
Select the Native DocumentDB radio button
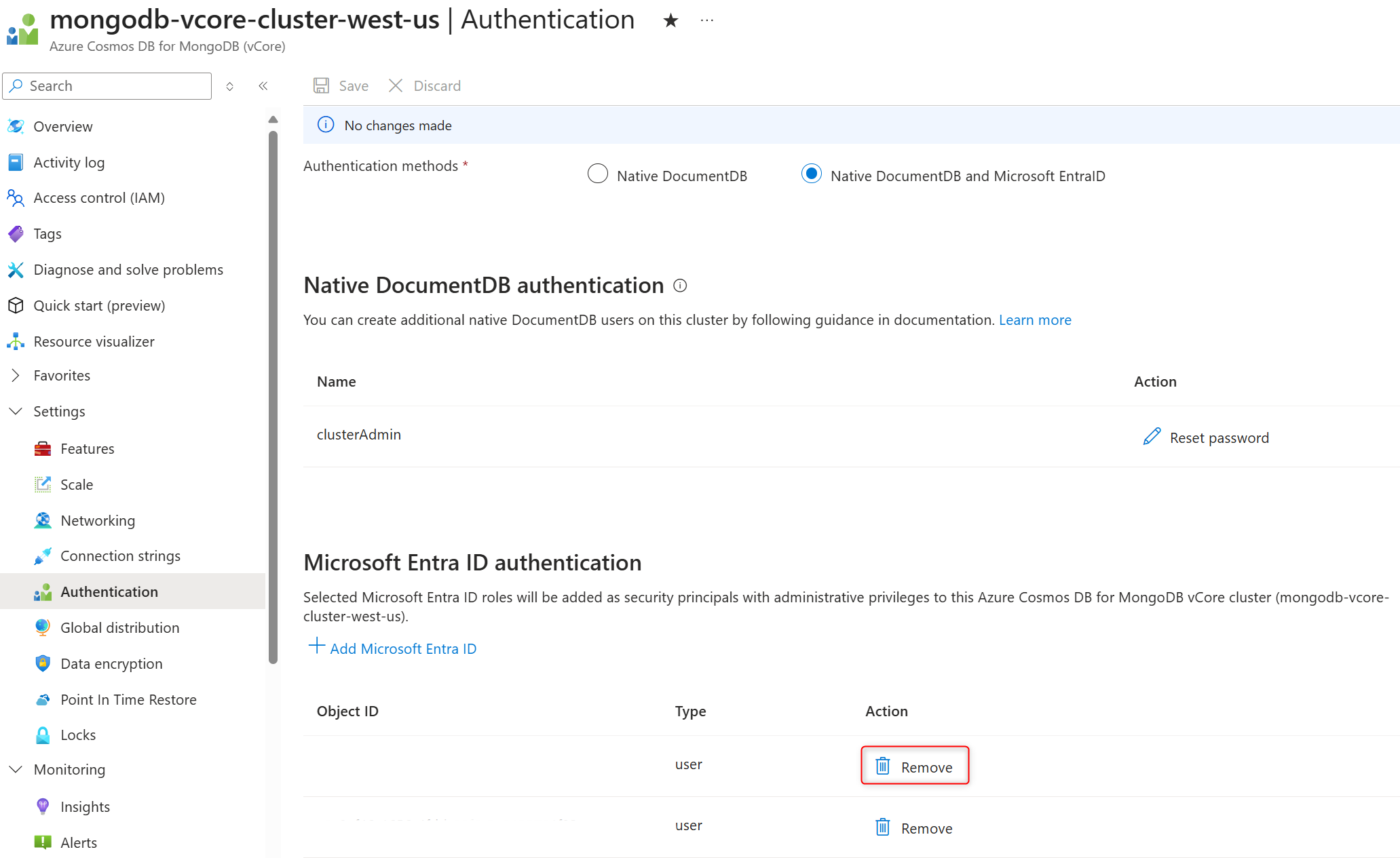click(x=597, y=174)
